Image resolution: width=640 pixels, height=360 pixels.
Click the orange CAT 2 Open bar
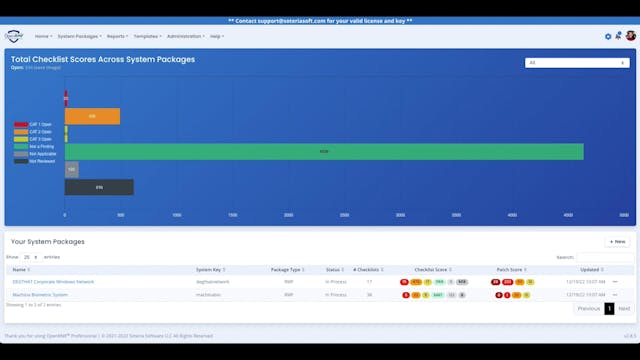92,116
